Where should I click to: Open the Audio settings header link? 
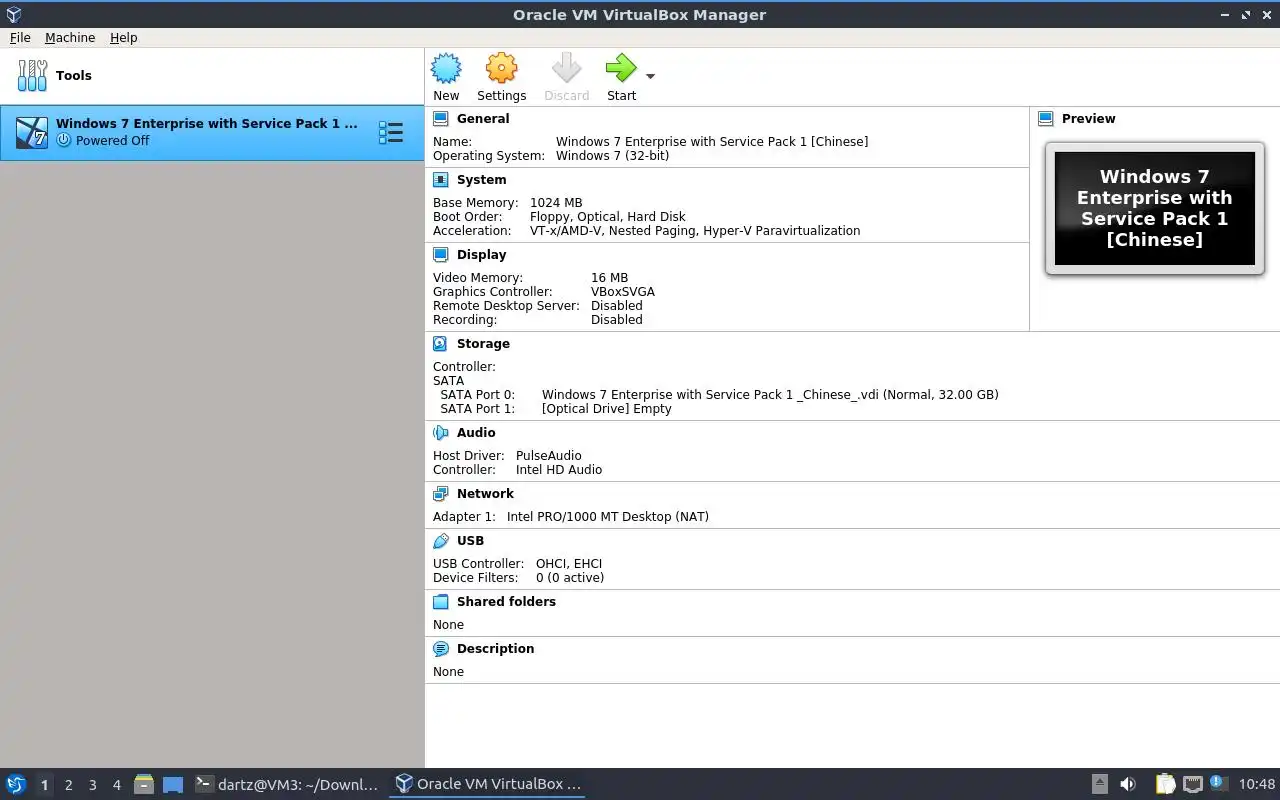pos(476,433)
